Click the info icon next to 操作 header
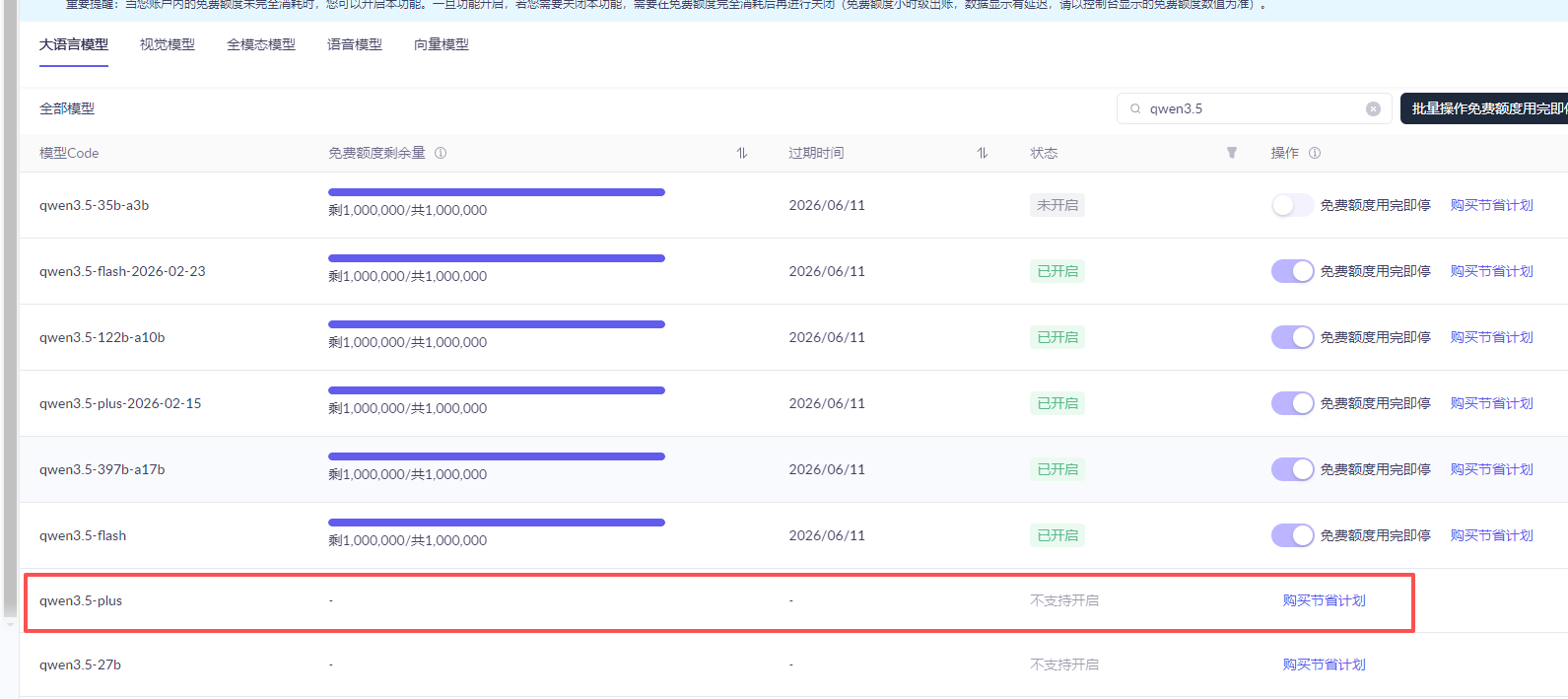The image size is (1568, 699). click(1315, 153)
